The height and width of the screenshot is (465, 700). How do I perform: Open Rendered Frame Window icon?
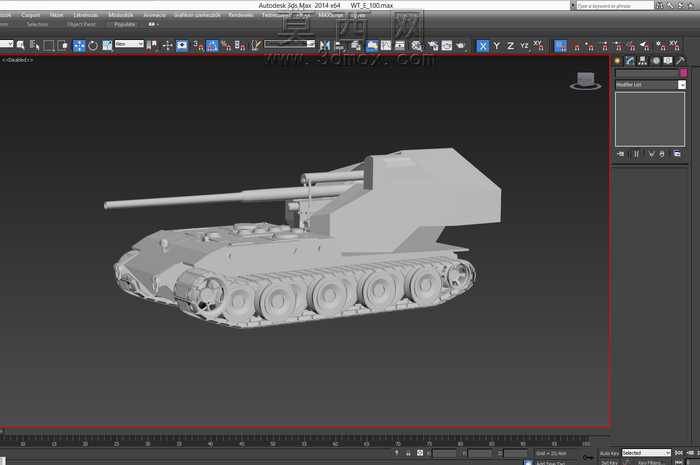click(446, 46)
